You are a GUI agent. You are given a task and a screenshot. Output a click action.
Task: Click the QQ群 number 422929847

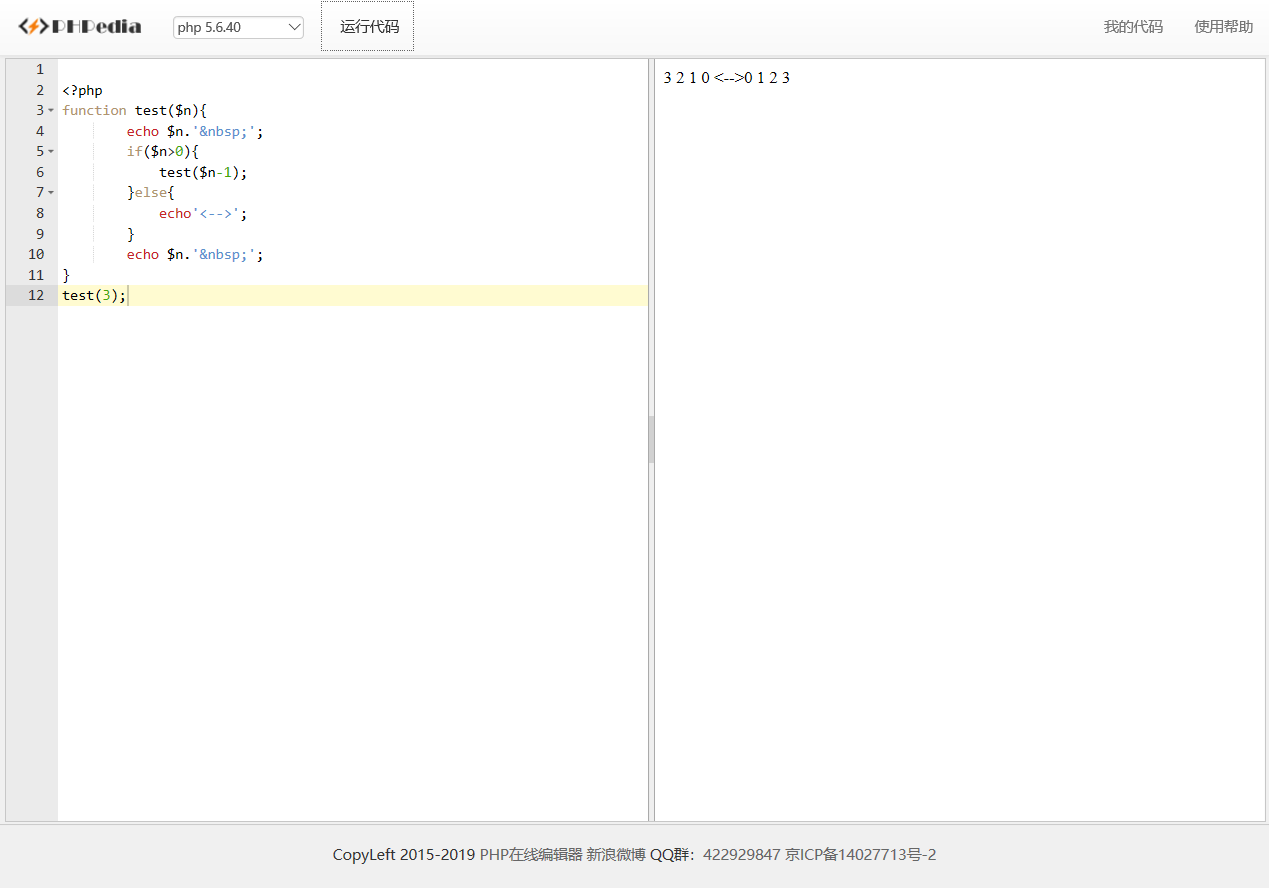(x=742, y=855)
